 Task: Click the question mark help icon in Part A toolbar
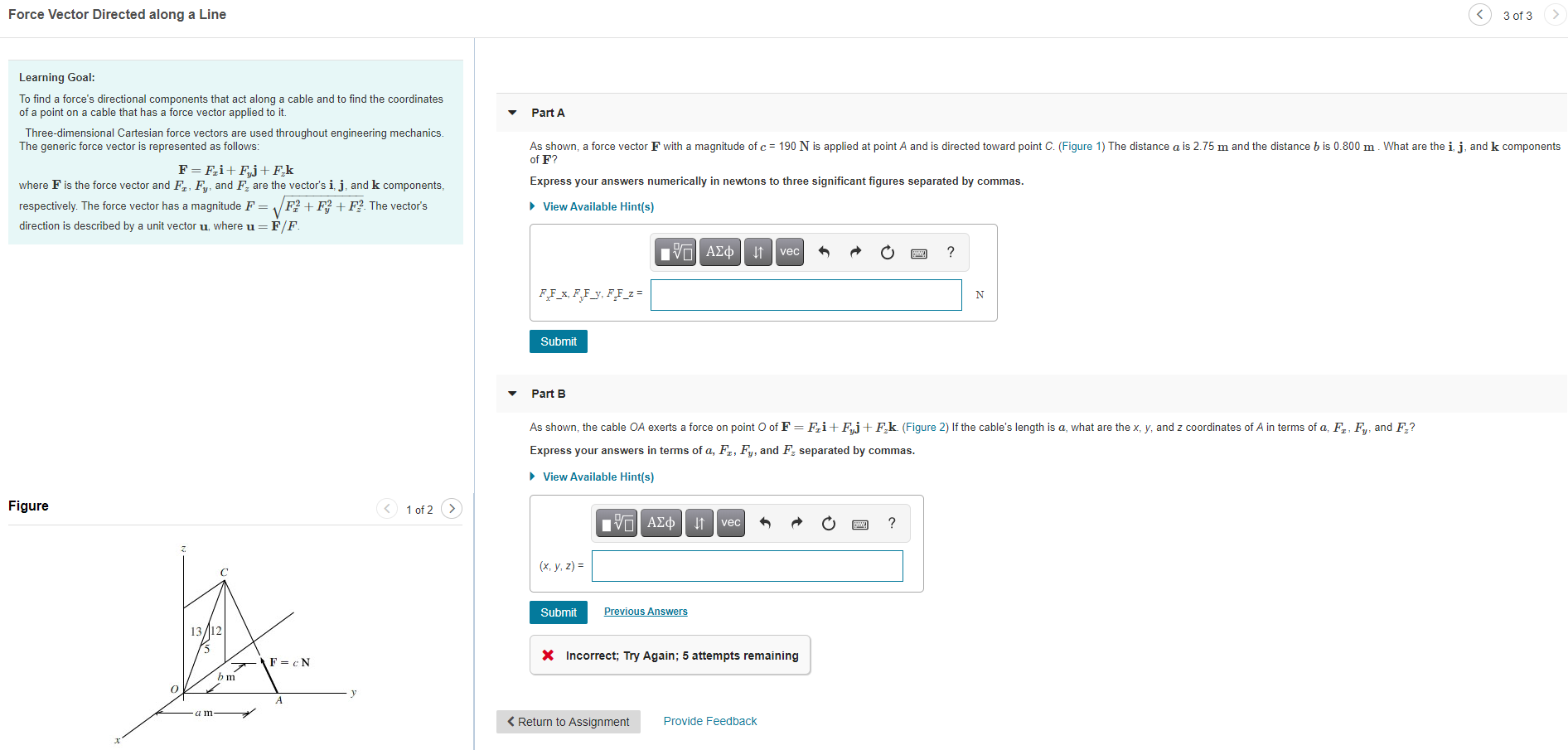(950, 252)
